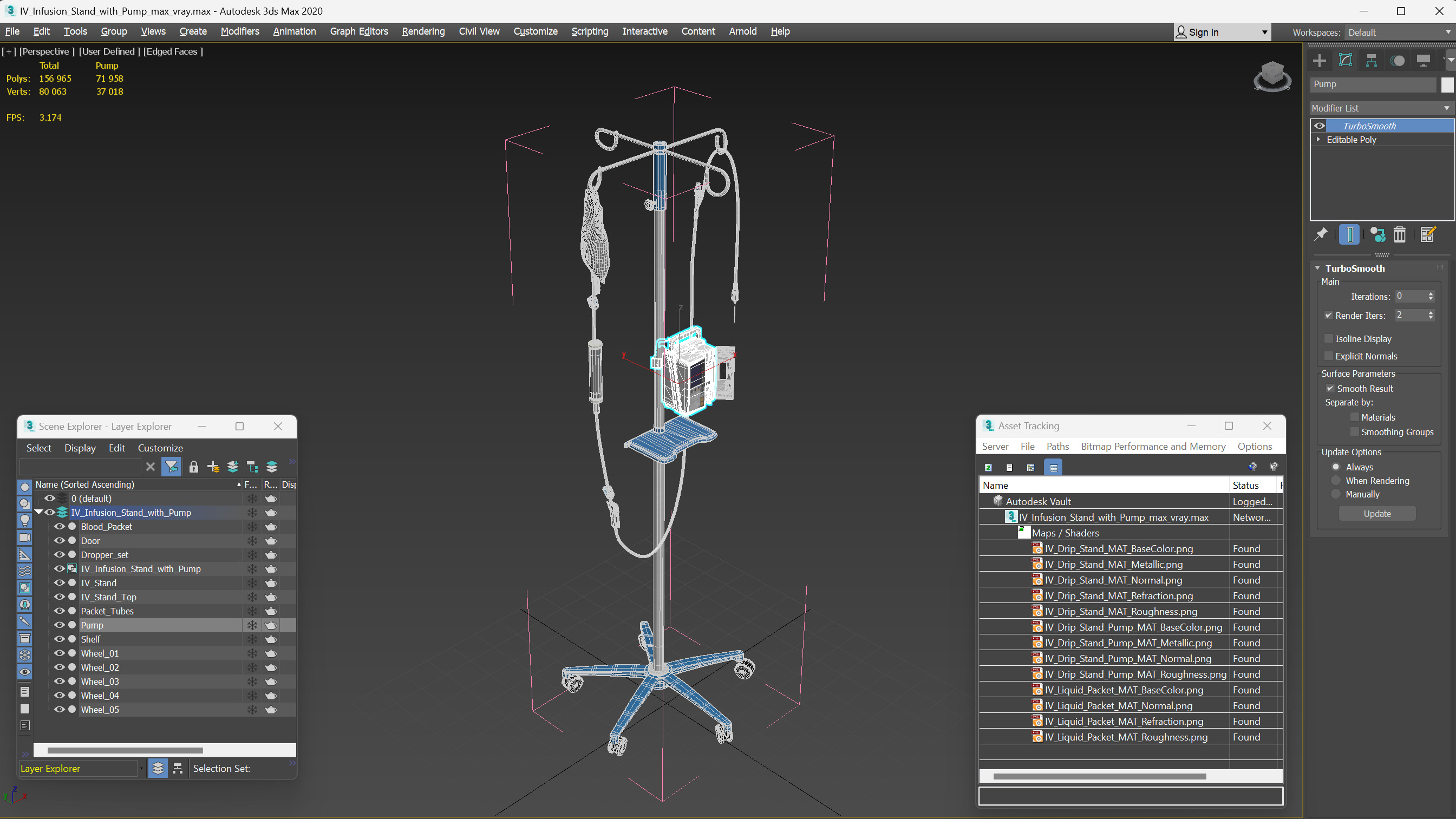Open Configure Modifier Sets icon
This screenshot has width=1456, height=819.
1428,234
